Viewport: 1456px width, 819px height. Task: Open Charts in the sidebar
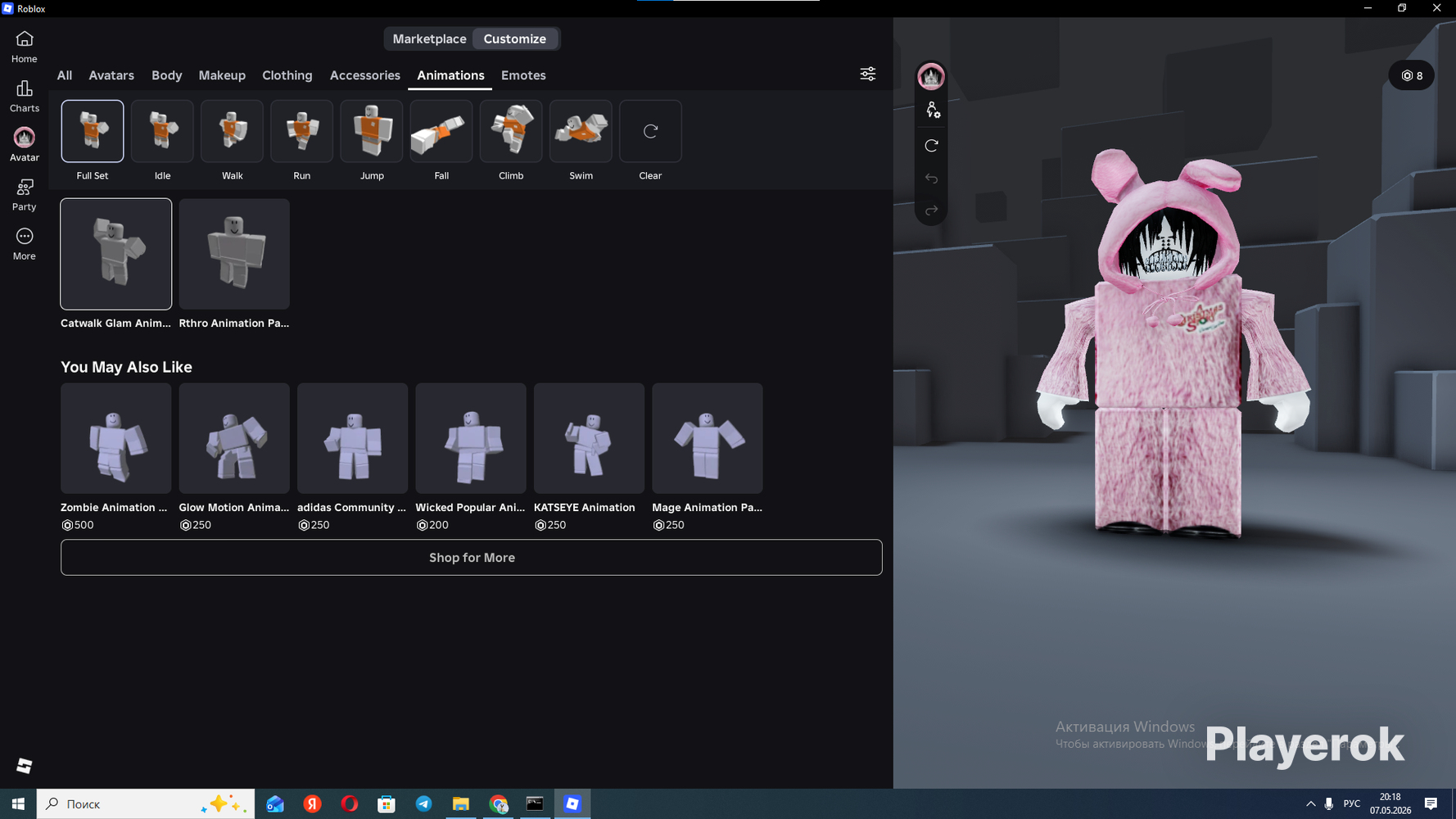click(x=24, y=96)
